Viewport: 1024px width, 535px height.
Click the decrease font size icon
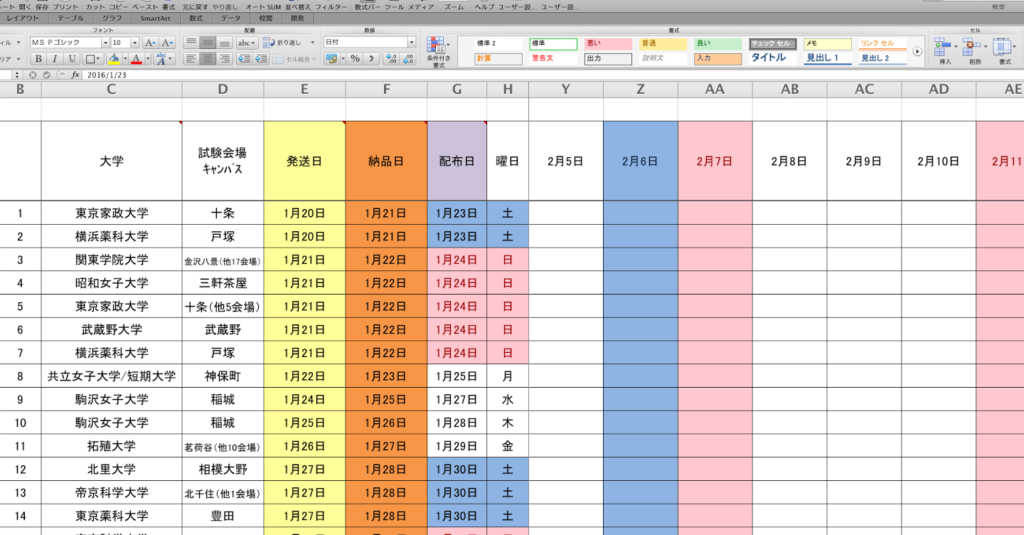point(167,42)
